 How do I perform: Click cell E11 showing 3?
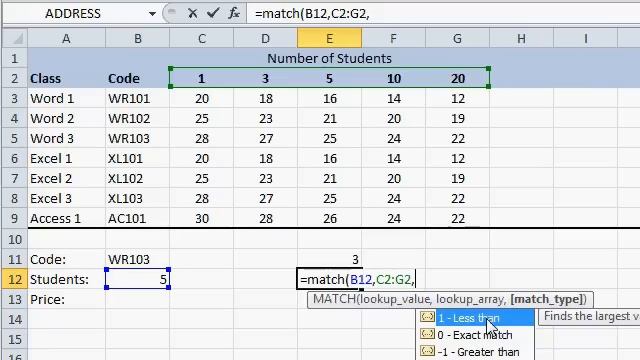tap(329, 259)
